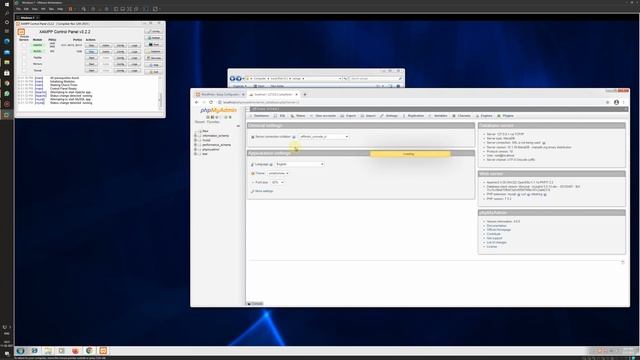Click help icon next to Language label
640x360 pixels.
coord(271,164)
